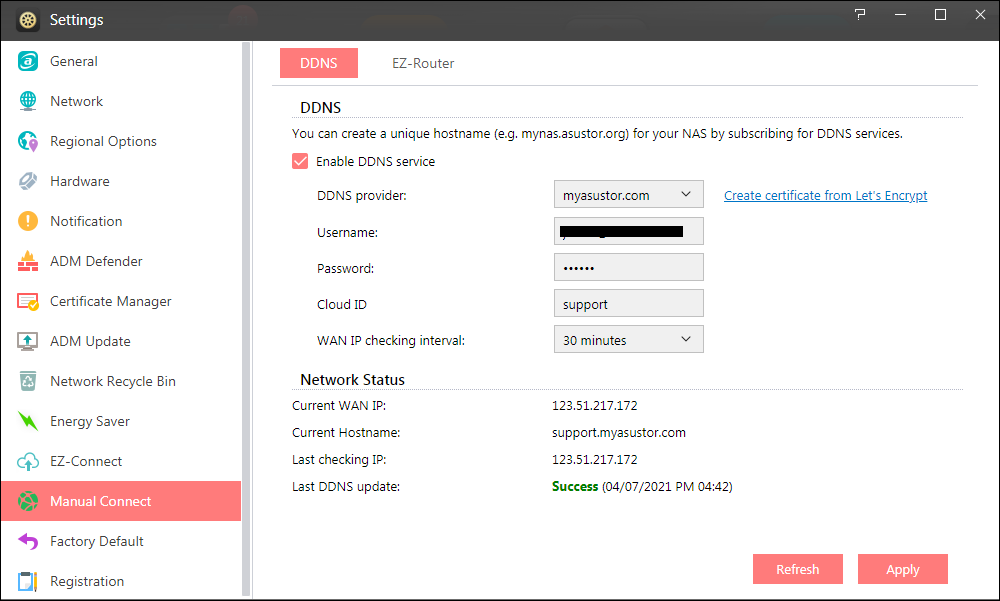Open Energy Saver label
The height and width of the screenshot is (601, 1000).
pyautogui.click(x=90, y=421)
